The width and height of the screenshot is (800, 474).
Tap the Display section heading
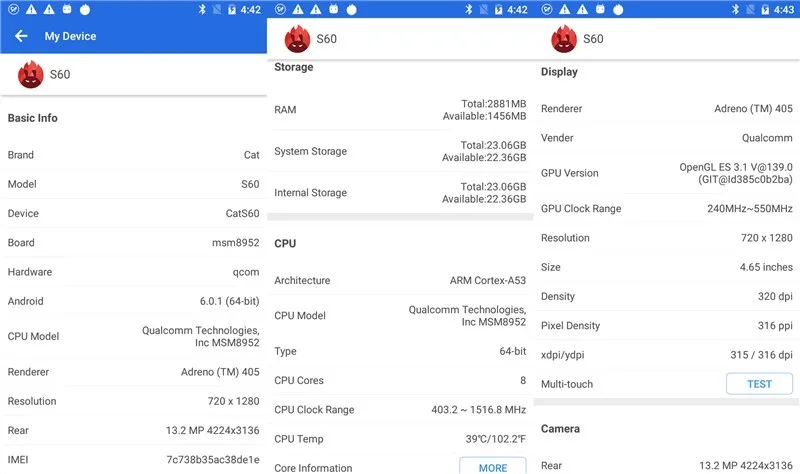559,72
